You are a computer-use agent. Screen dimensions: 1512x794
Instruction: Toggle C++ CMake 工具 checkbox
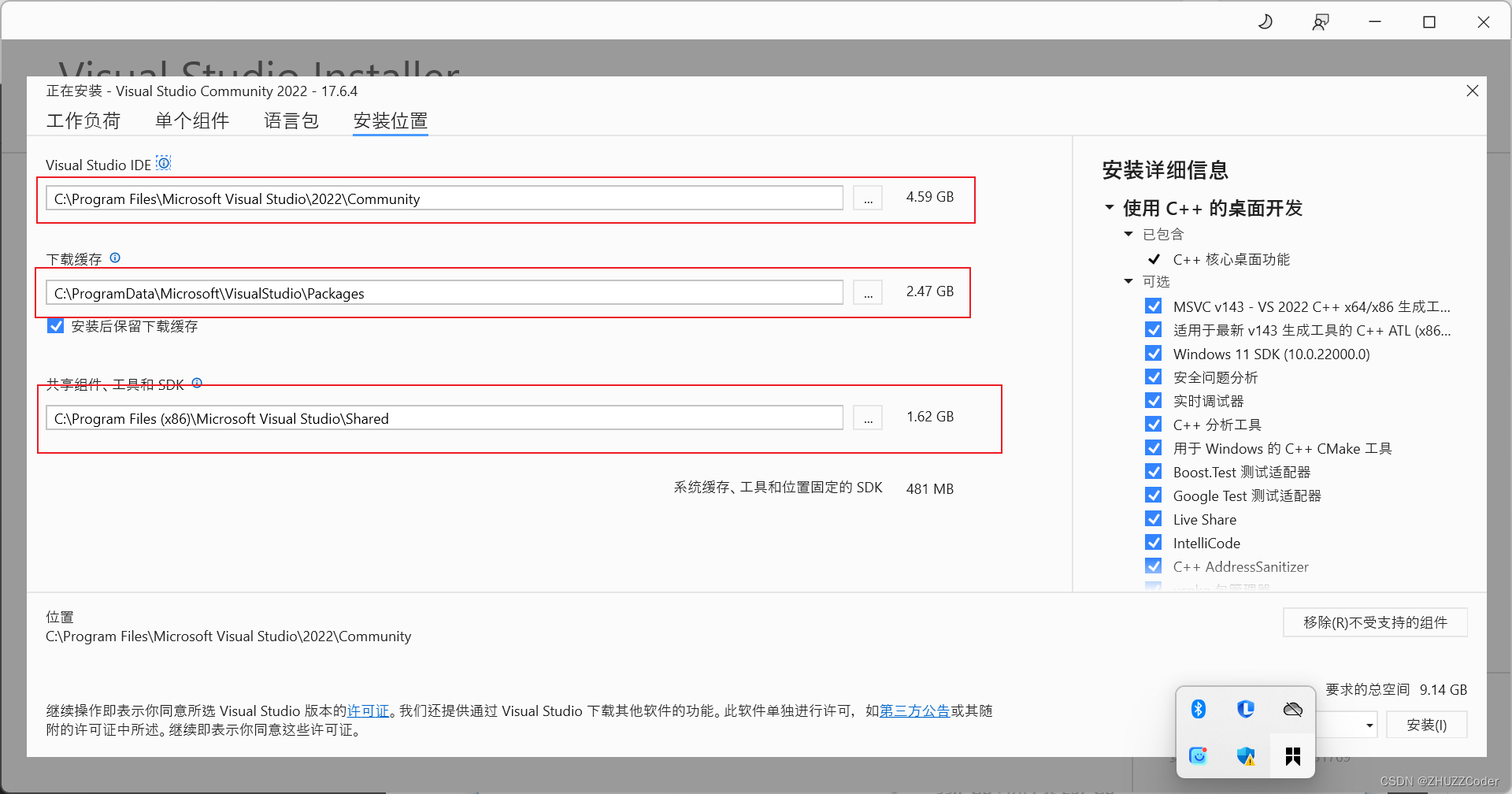[1154, 447]
